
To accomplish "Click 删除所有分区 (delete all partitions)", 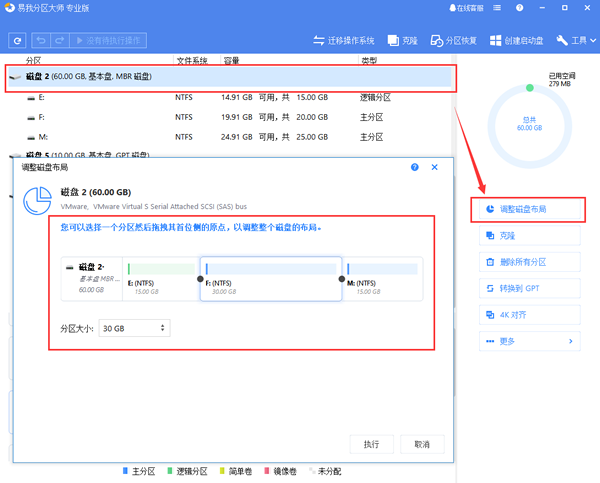I will 528,262.
